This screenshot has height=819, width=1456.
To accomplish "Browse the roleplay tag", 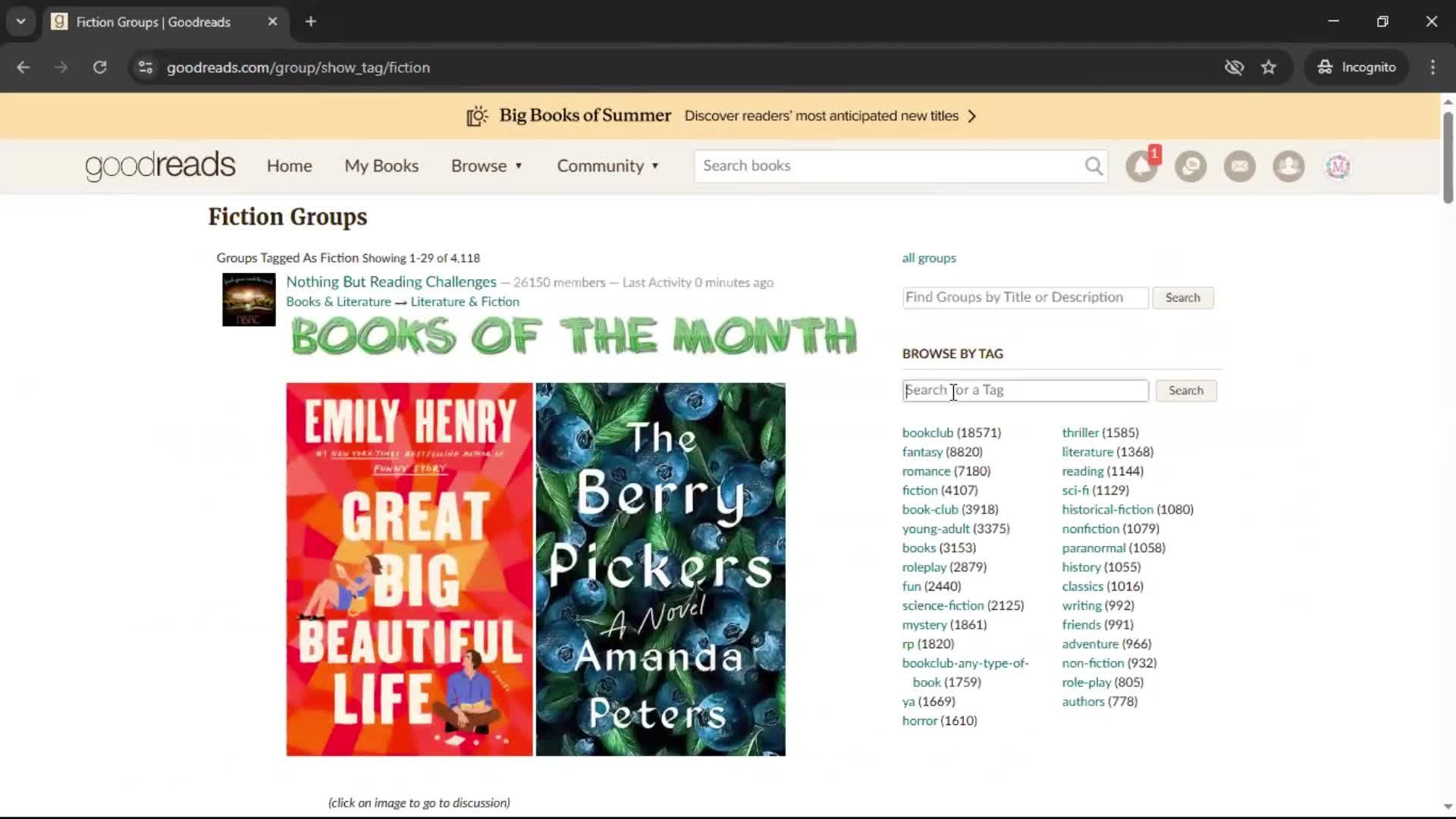I will point(924,567).
